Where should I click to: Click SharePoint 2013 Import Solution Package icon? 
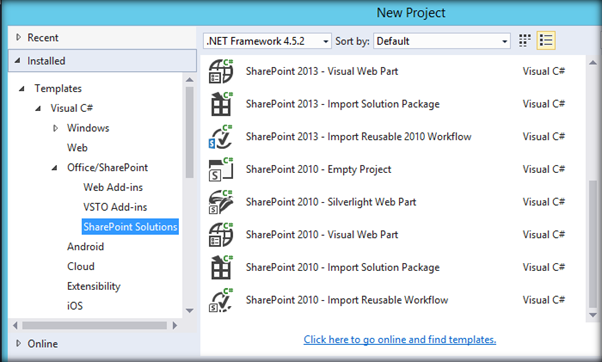click(x=221, y=104)
